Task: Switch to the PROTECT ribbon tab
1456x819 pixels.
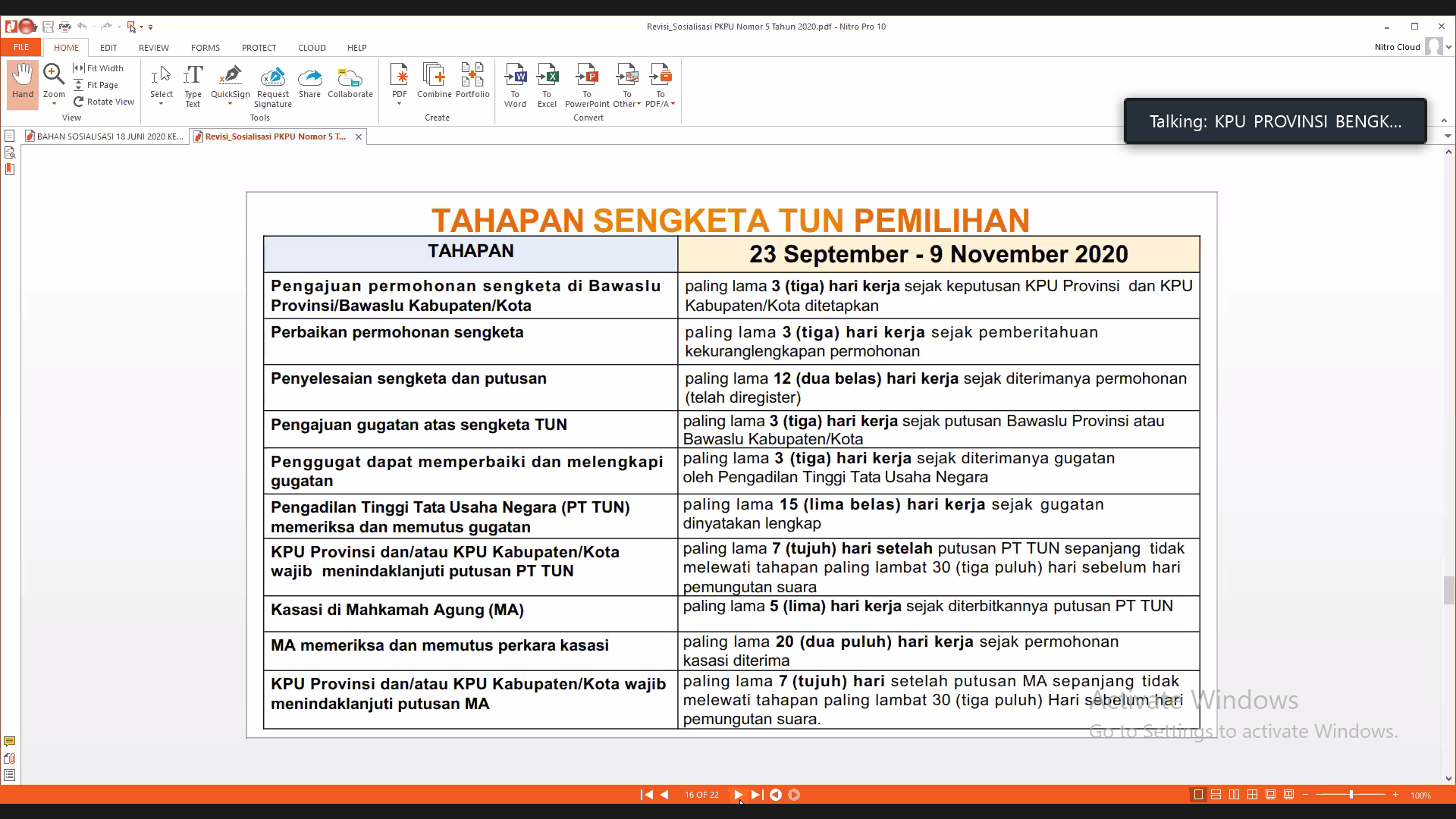Action: pos(259,48)
